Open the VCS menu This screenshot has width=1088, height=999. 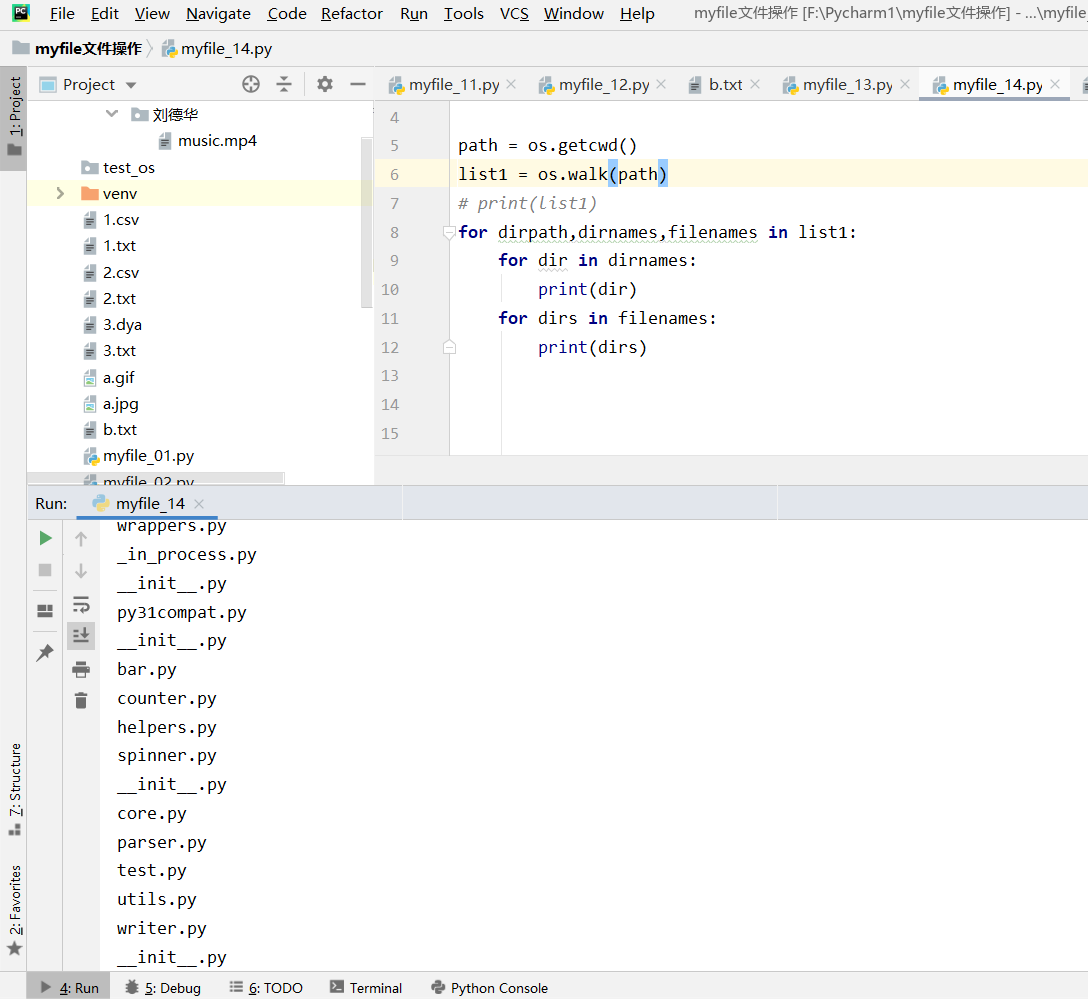(514, 14)
